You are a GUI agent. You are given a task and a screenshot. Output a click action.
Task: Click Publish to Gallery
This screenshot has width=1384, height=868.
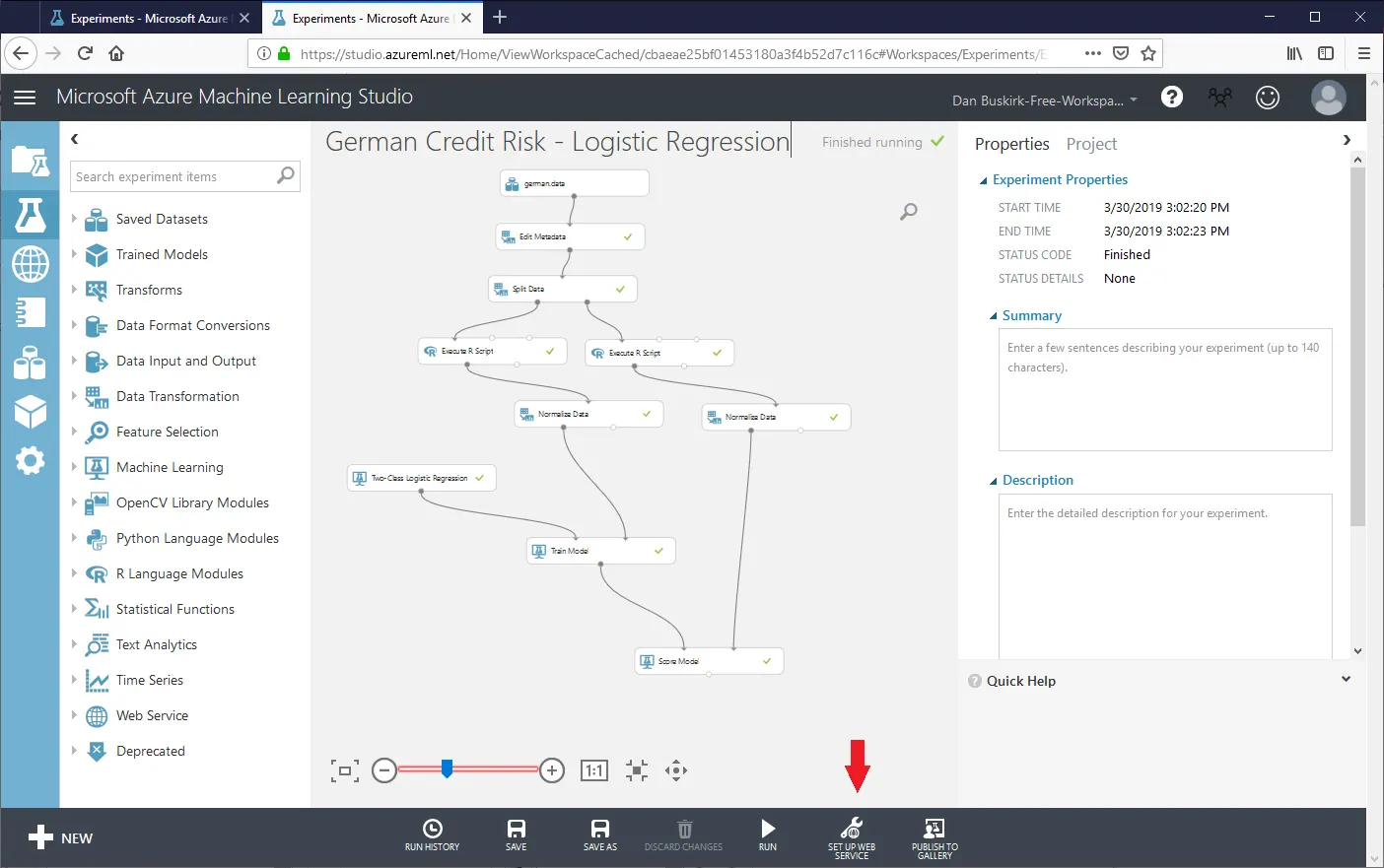pos(934,837)
